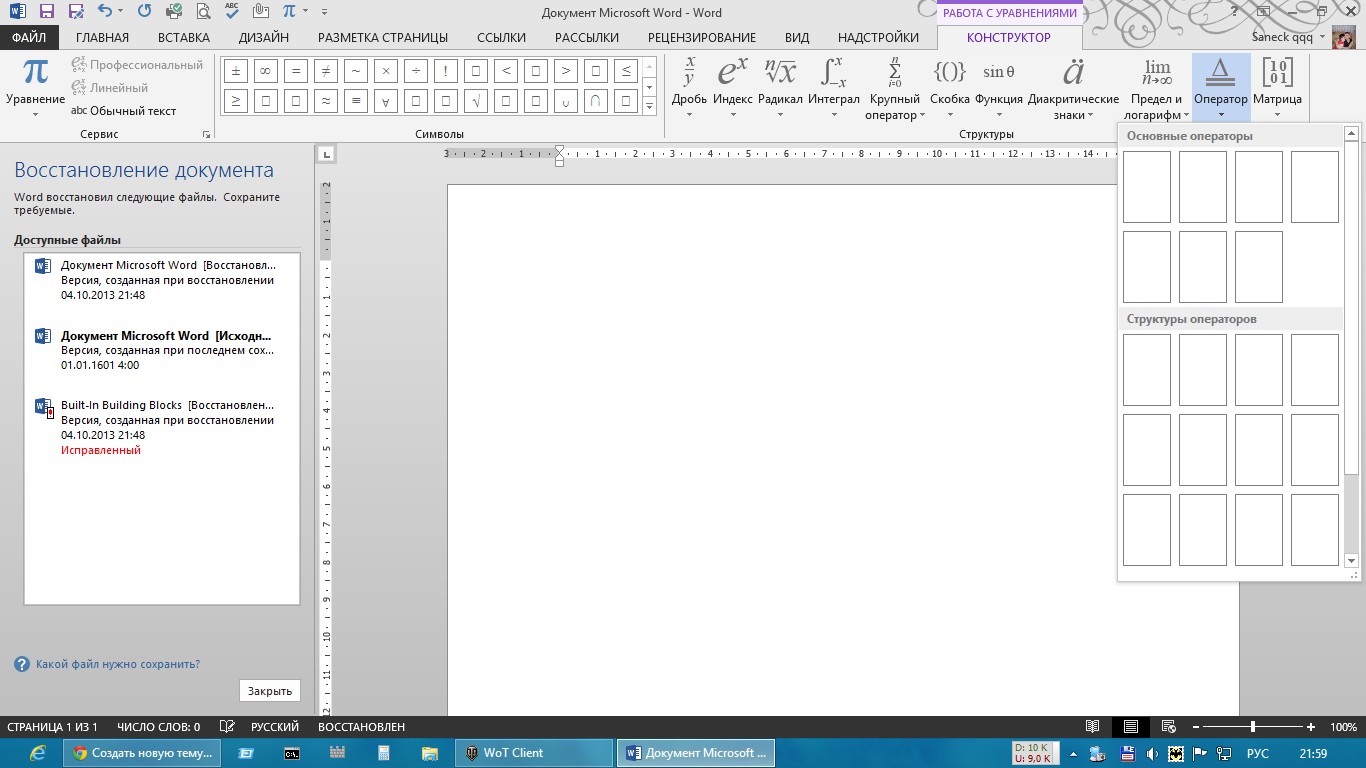Select the 'Built-In Building Blocks' recovered file
The width and height of the screenshot is (1366, 768).
tap(162, 428)
